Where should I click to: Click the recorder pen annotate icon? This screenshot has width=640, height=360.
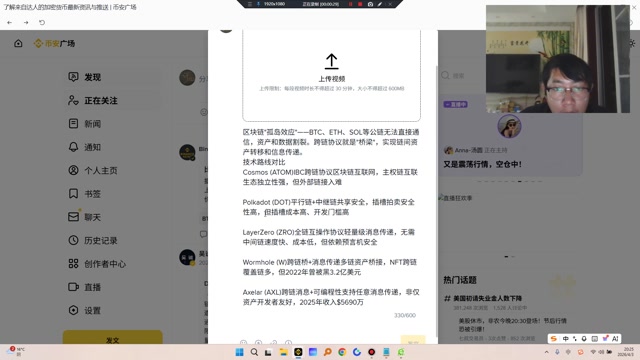pos(380,4)
